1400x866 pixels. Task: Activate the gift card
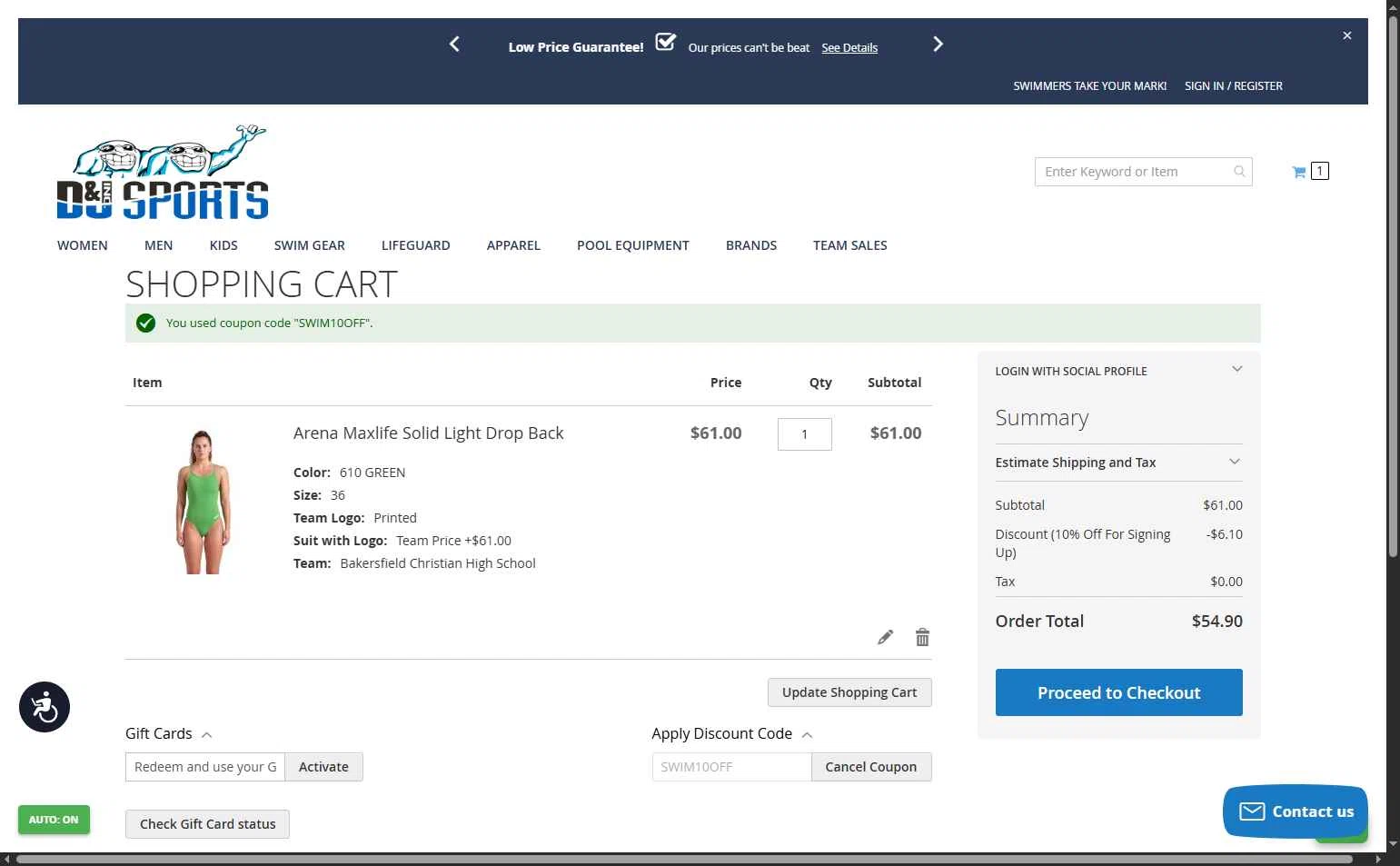coord(323,767)
